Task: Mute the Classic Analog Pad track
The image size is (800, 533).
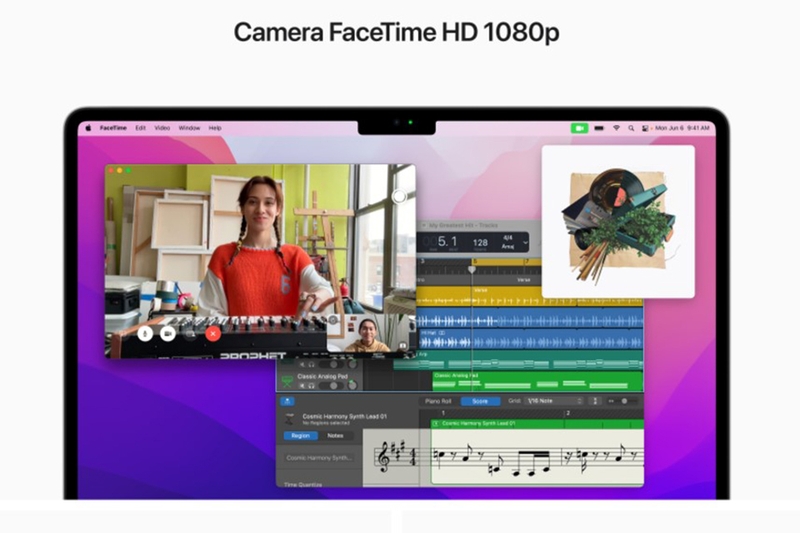Action: pyautogui.click(x=302, y=386)
